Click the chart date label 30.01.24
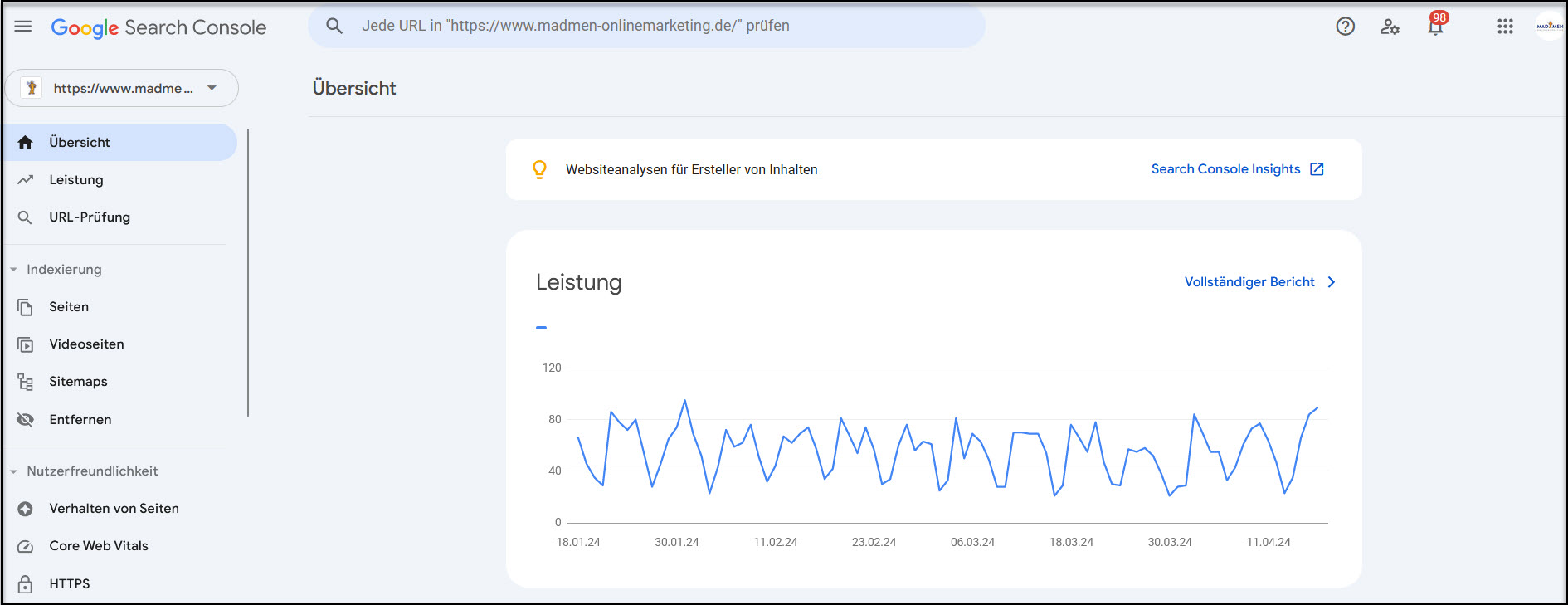1568x605 pixels. point(677,542)
